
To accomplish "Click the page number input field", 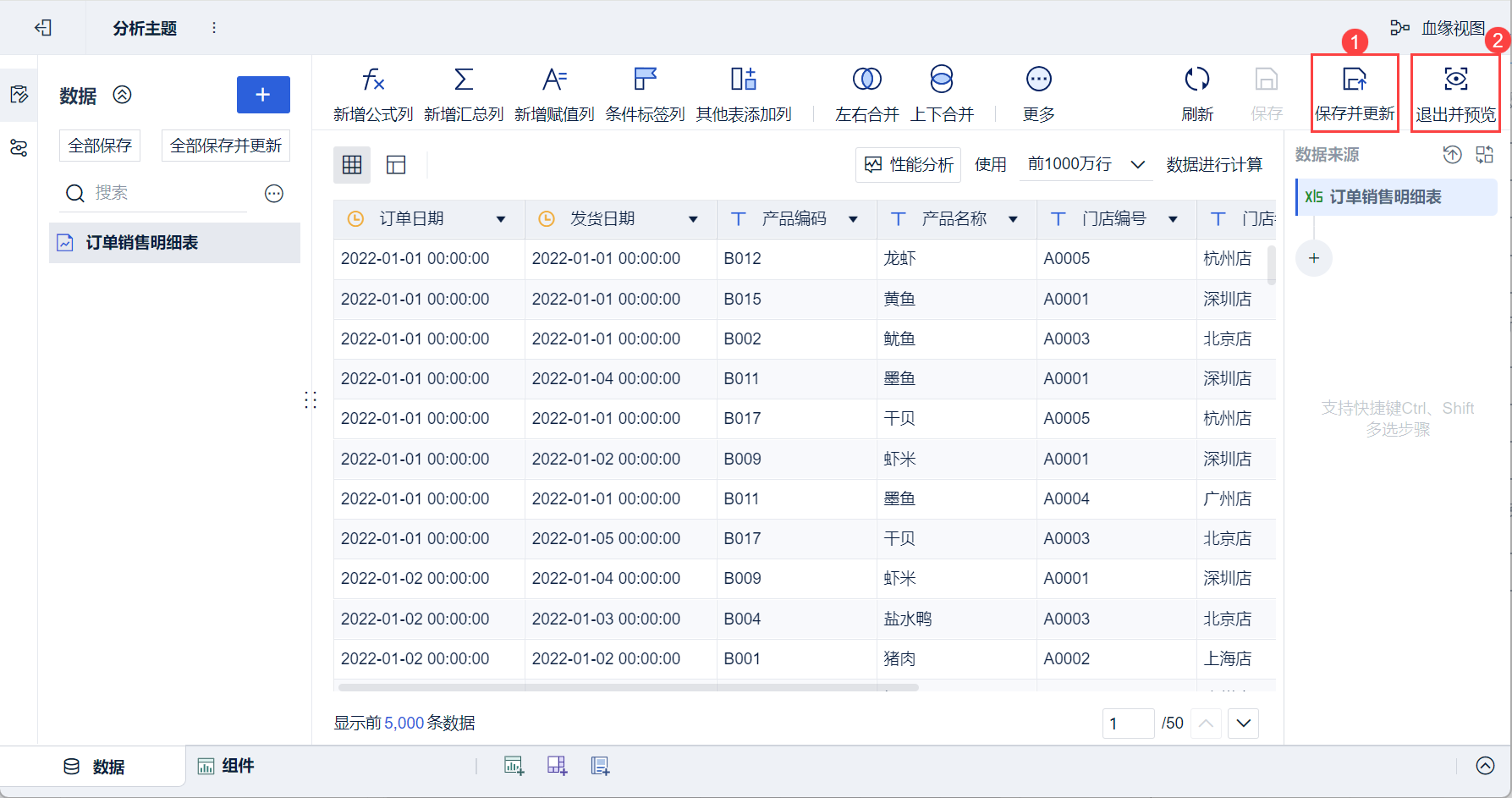I will pos(1128,724).
